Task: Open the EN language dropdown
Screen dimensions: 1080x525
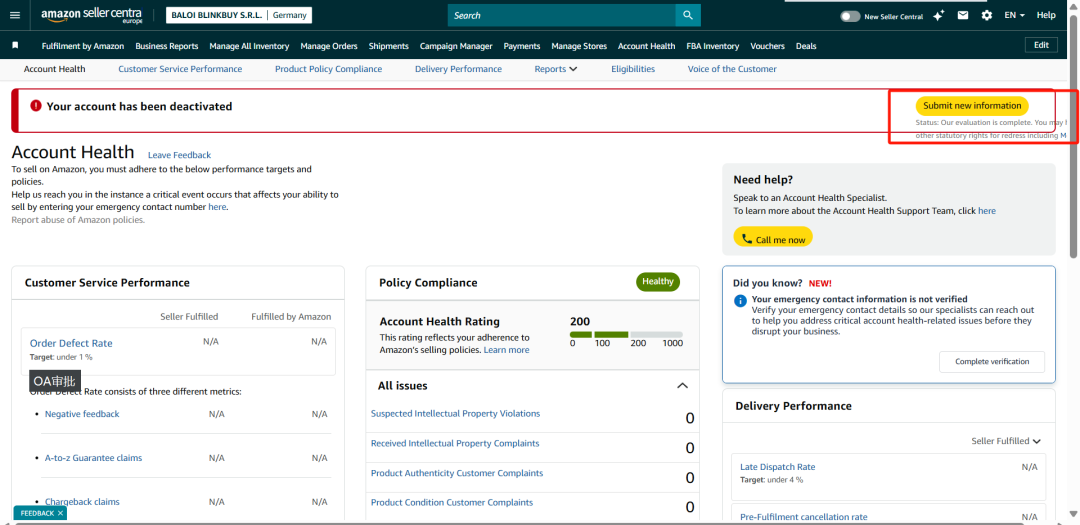Action: click(x=1014, y=15)
